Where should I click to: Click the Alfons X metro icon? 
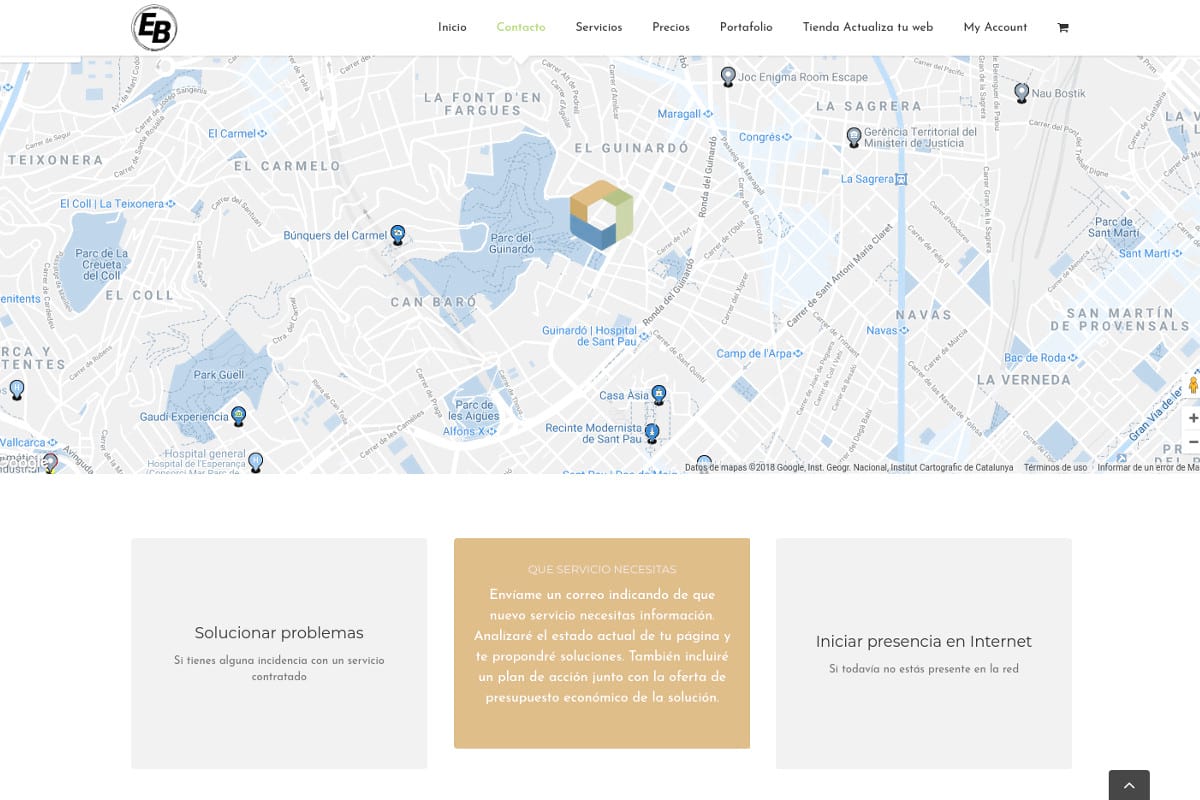(x=491, y=432)
